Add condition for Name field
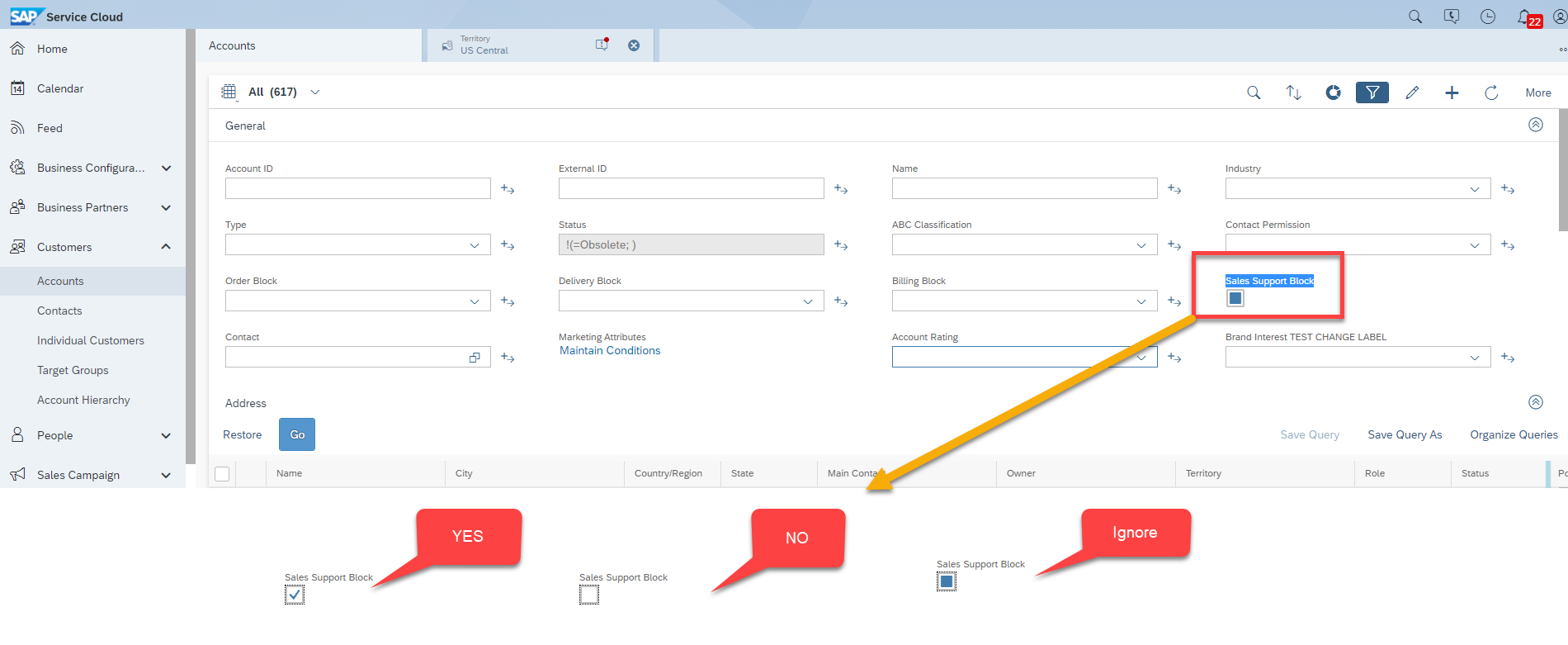The image size is (1568, 645). [1174, 189]
